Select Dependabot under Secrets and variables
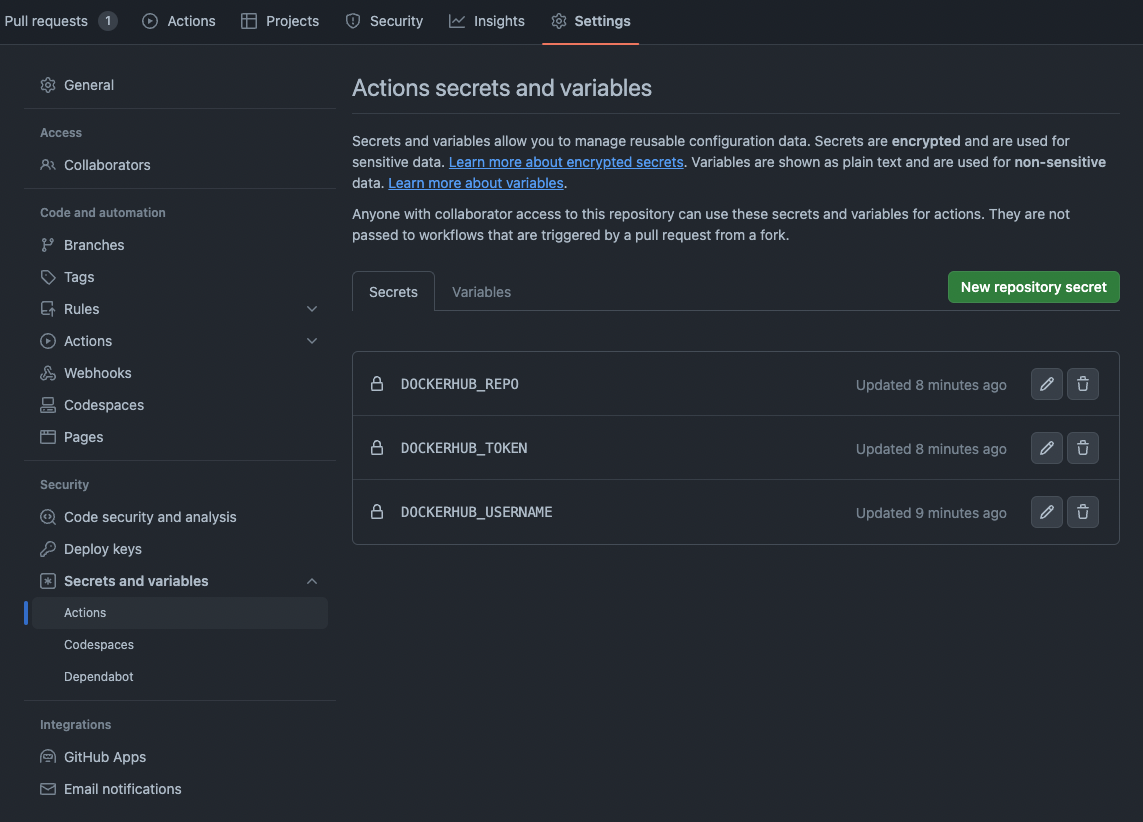 [x=98, y=676]
